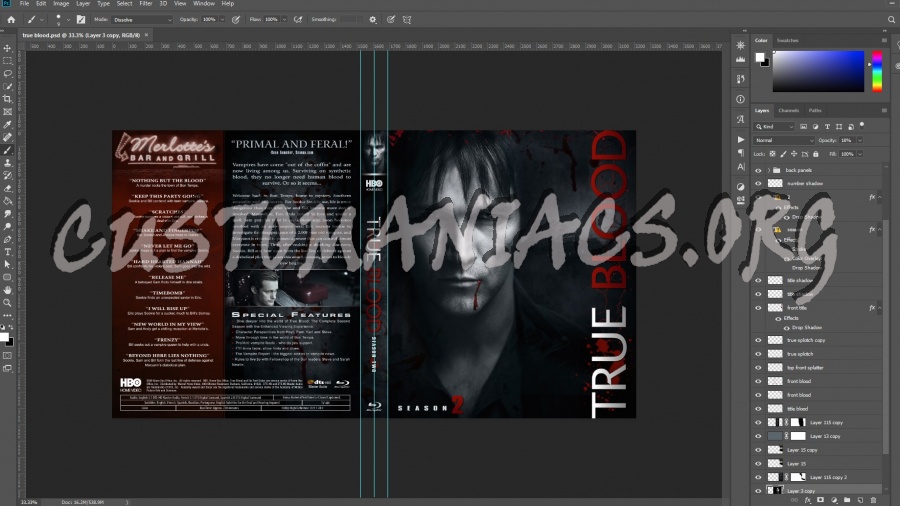
Task: Hide the true splotch copy layer
Action: tap(758, 340)
